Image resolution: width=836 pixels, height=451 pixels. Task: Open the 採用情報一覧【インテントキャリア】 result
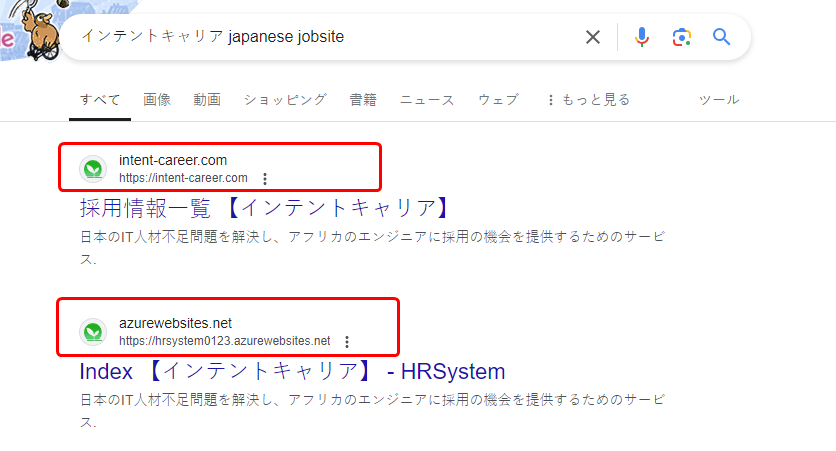coord(266,208)
